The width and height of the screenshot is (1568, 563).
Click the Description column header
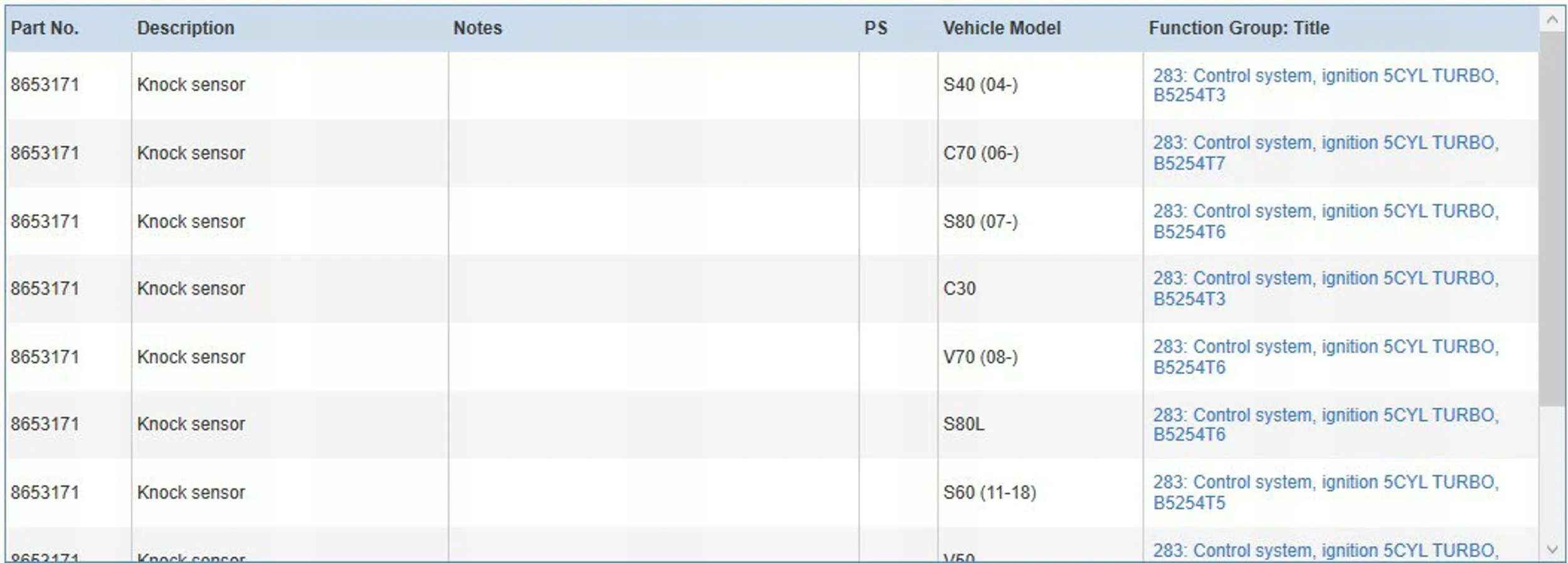(x=186, y=28)
